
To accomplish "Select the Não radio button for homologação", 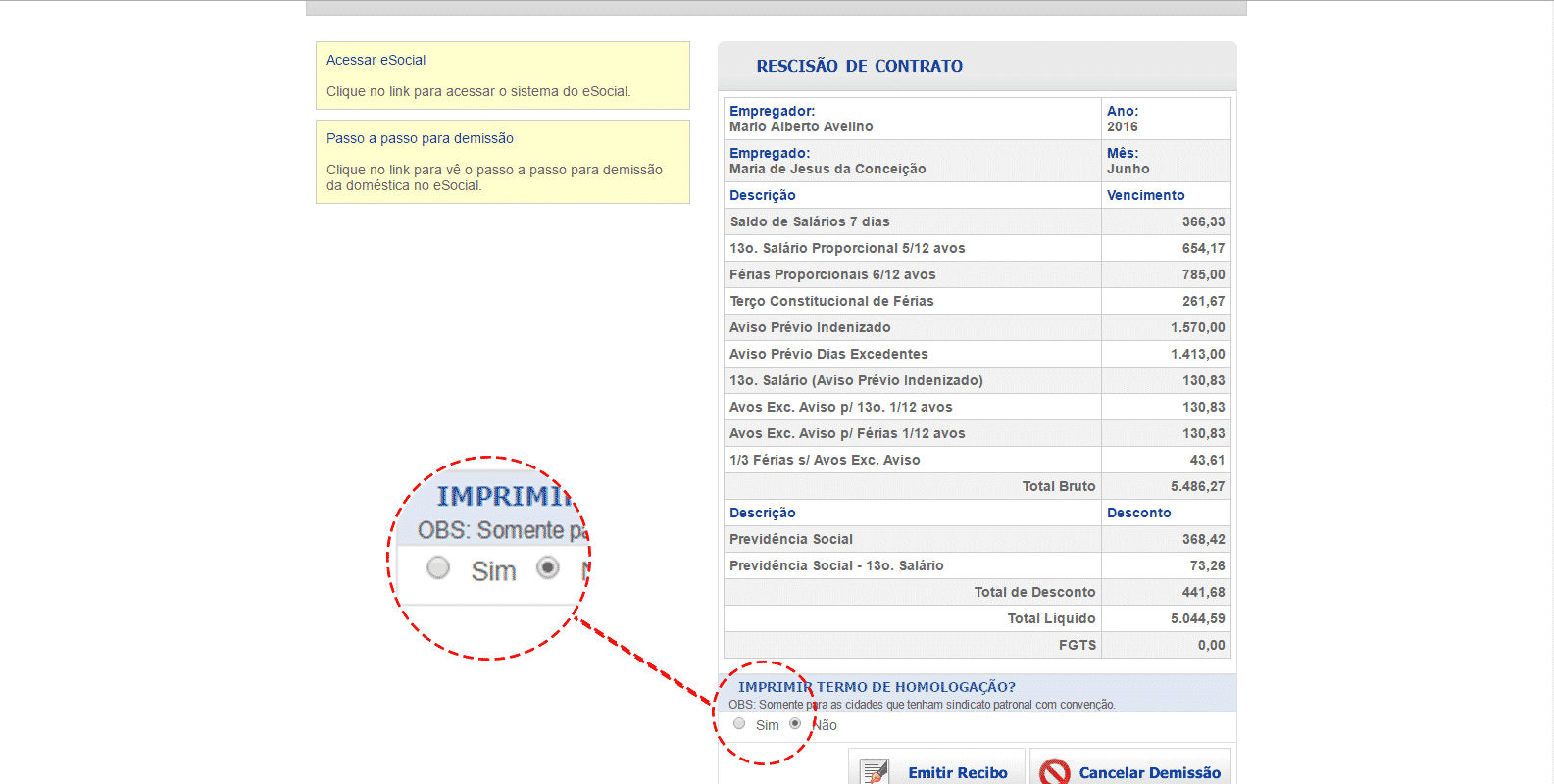I will click(795, 724).
